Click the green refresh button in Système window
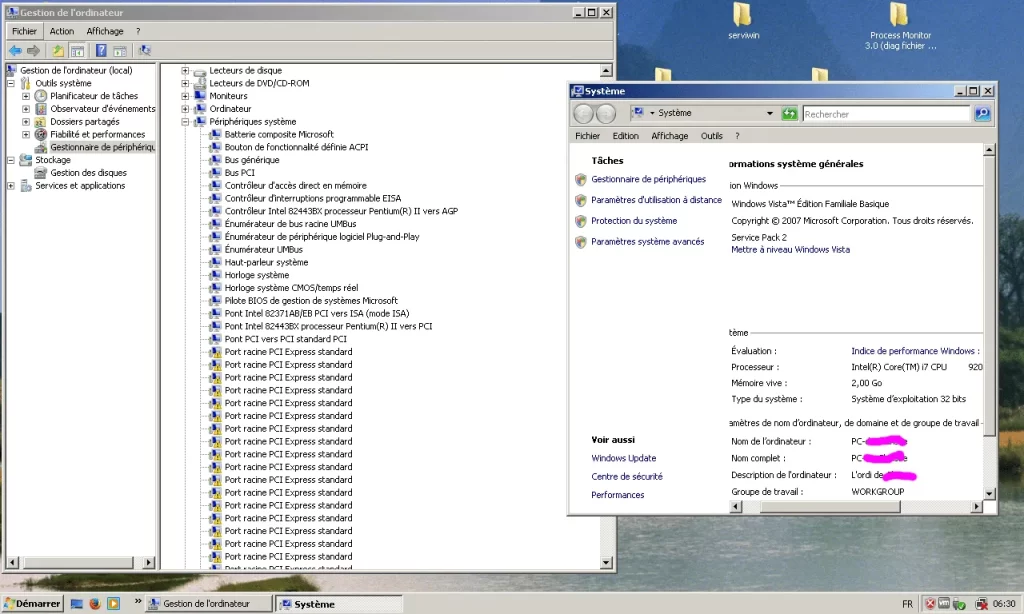Image resolution: width=1024 pixels, height=614 pixels. pyautogui.click(x=790, y=114)
